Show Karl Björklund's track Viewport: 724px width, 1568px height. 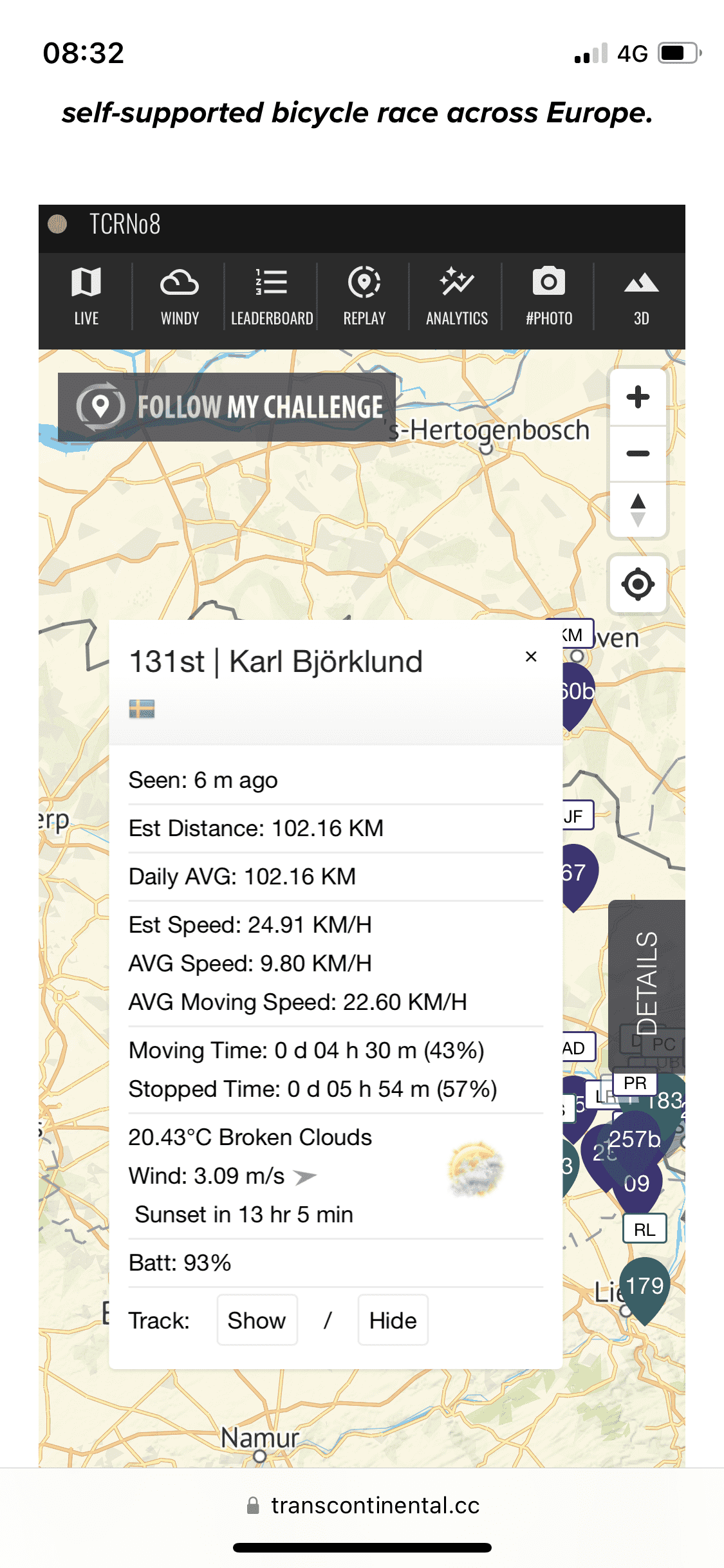coord(257,1320)
